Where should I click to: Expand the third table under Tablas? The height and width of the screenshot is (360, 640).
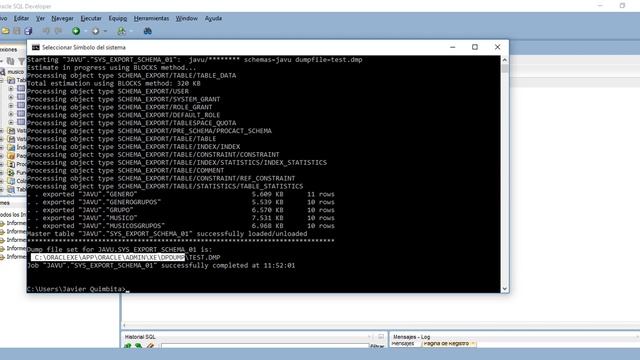tap(11, 105)
